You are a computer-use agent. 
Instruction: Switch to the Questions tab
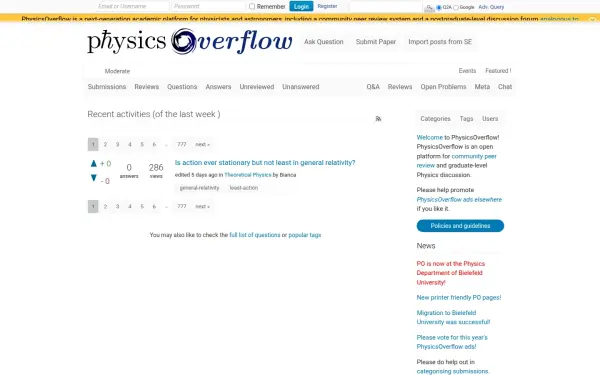click(182, 87)
